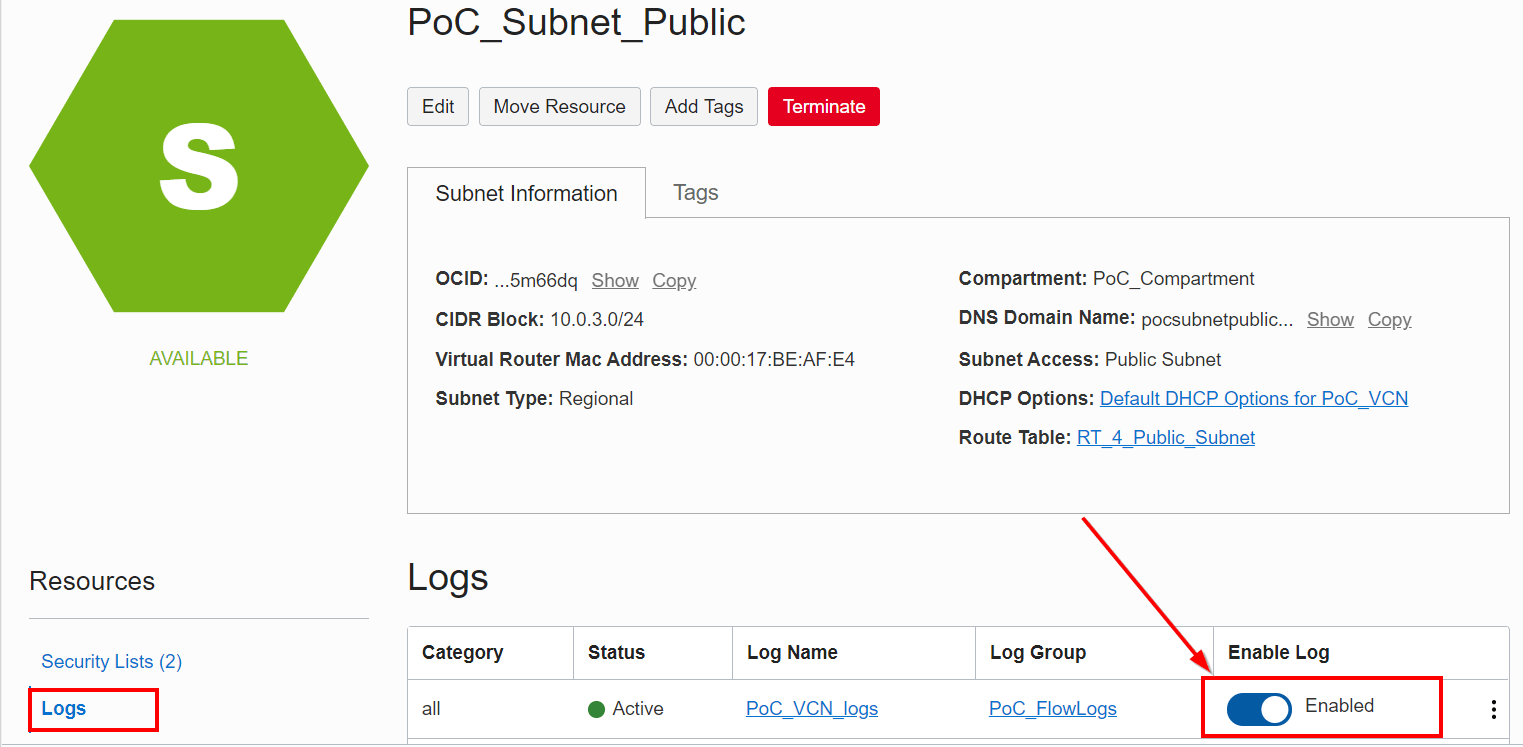The height and width of the screenshot is (747, 1523).
Task: Click the green hexagon subnet icon
Action: 198,165
